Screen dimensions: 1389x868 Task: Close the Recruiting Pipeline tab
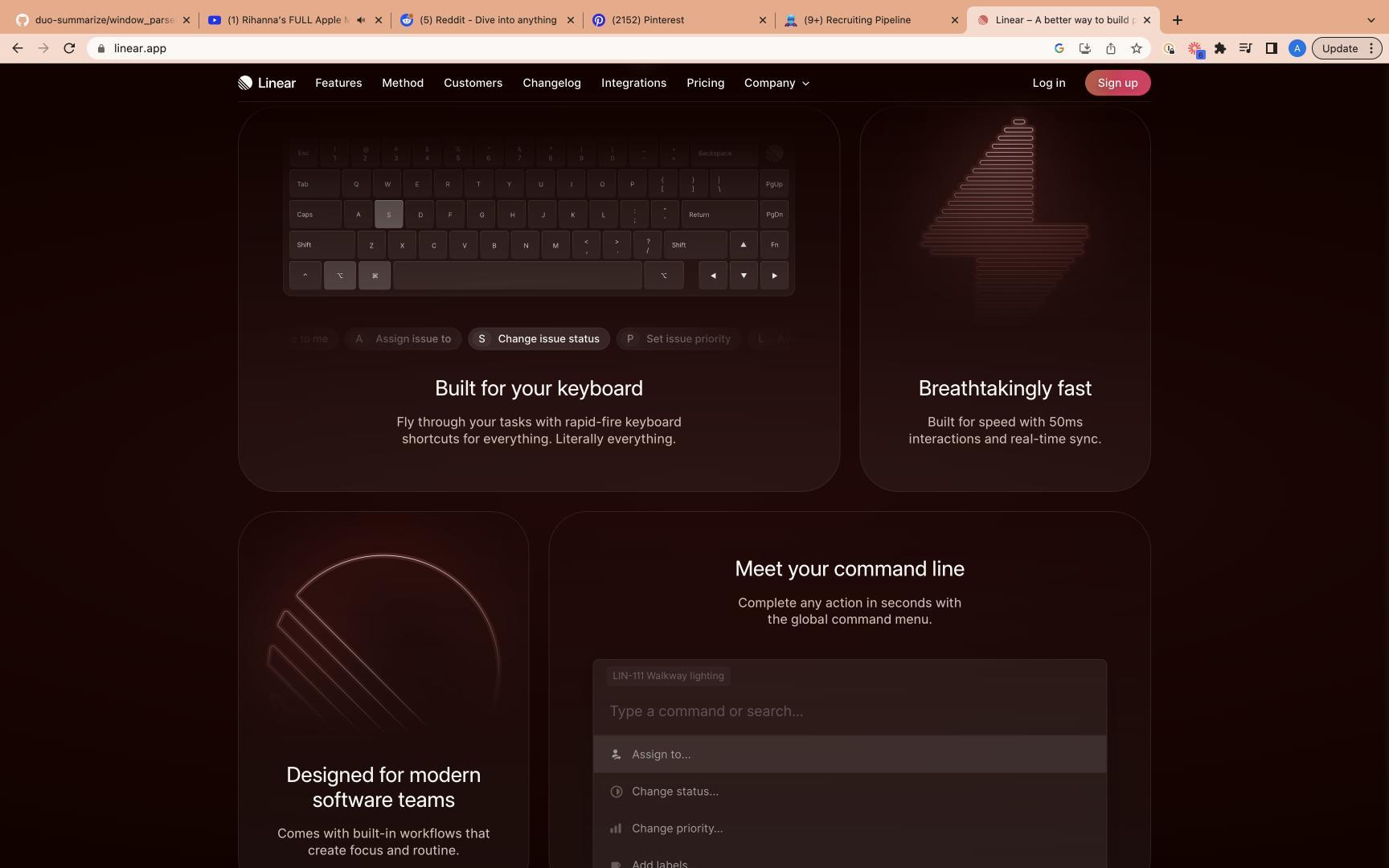tap(955, 20)
